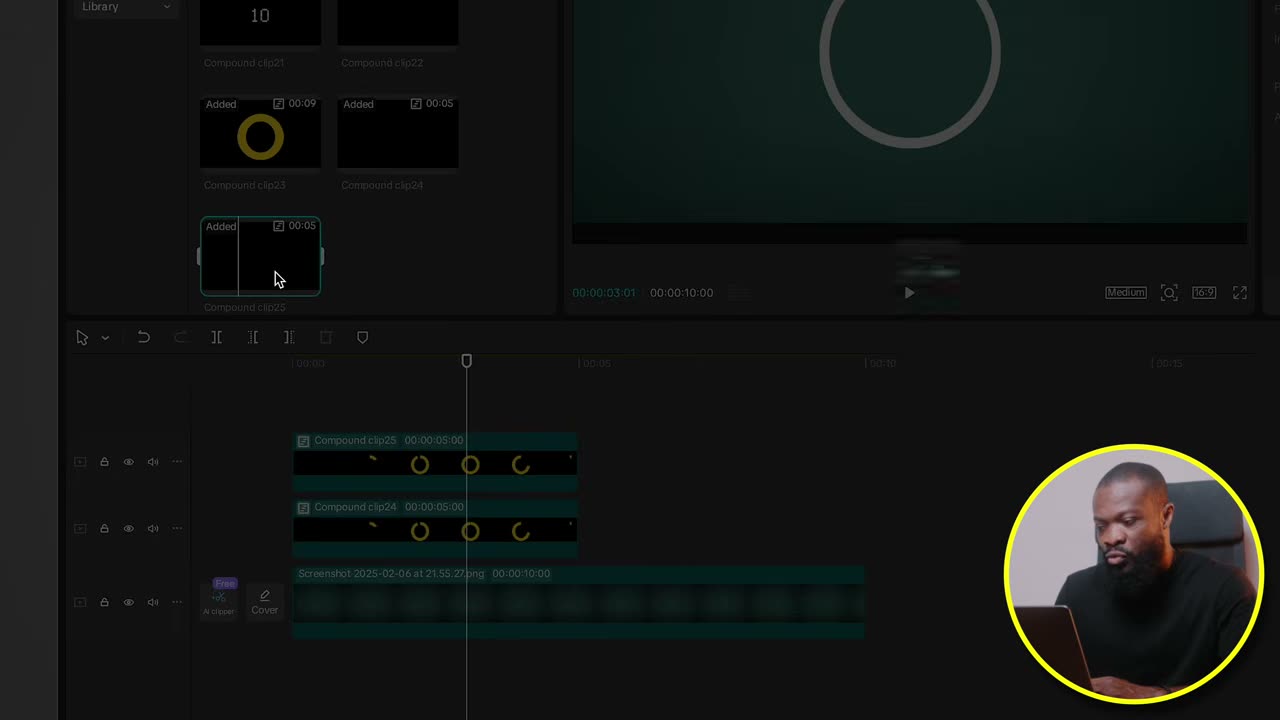Play the preview video
Viewport: 1280px width, 720px height.
(x=909, y=293)
